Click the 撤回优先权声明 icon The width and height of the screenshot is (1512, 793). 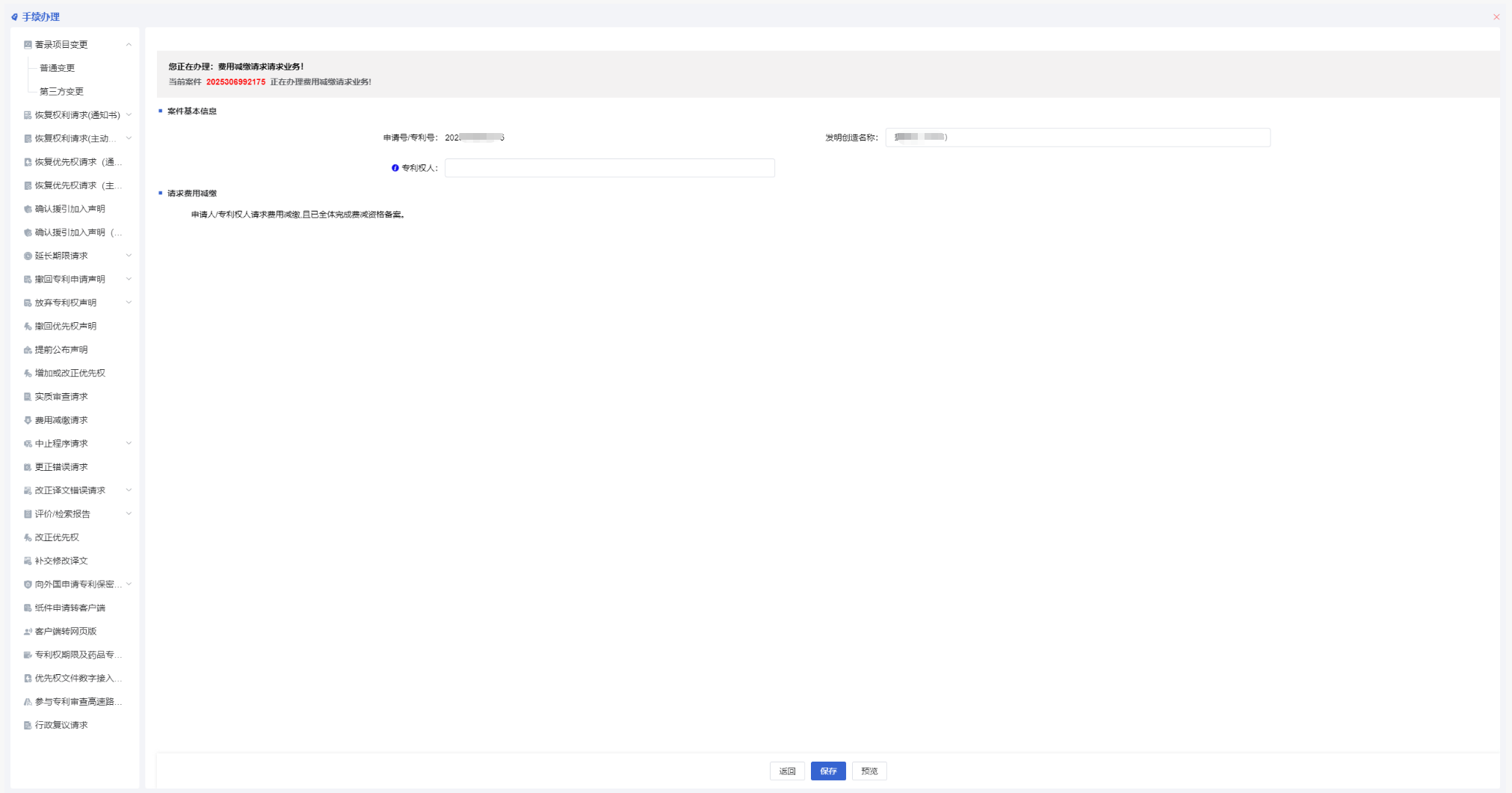click(x=28, y=327)
